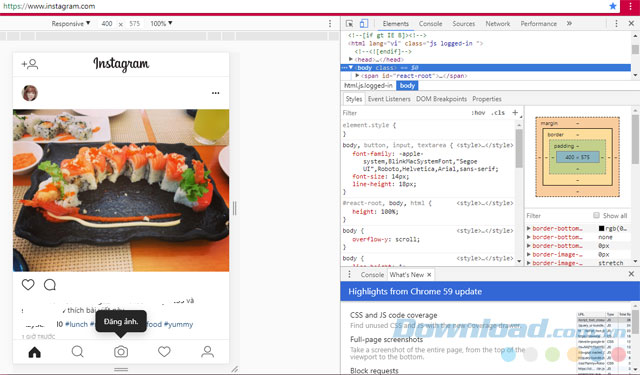This screenshot has width=640, height=375.
Task: Close the DevTools panel
Action: 631,24
